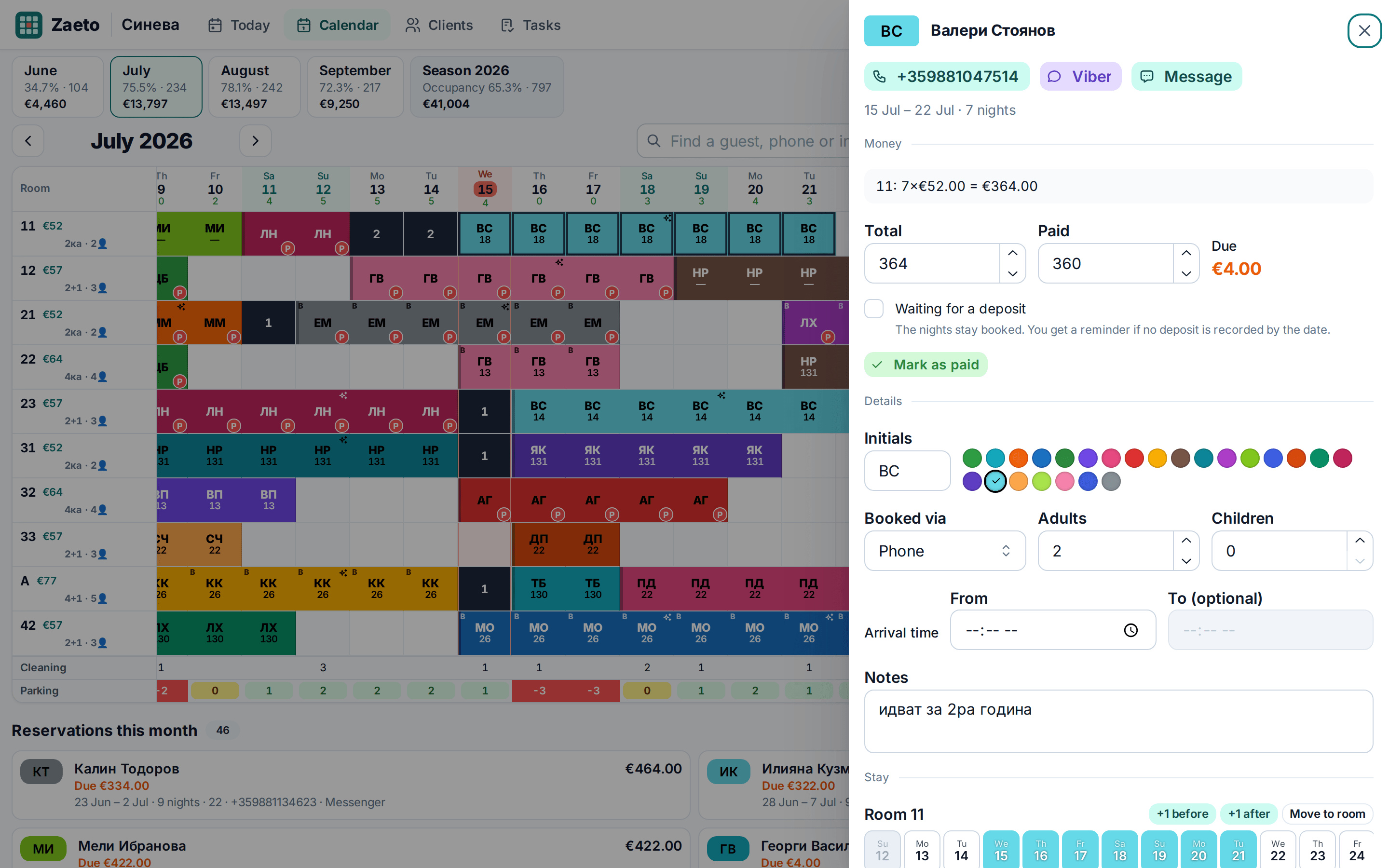
Task: Pick the pink swatch in second row
Action: point(1064,481)
